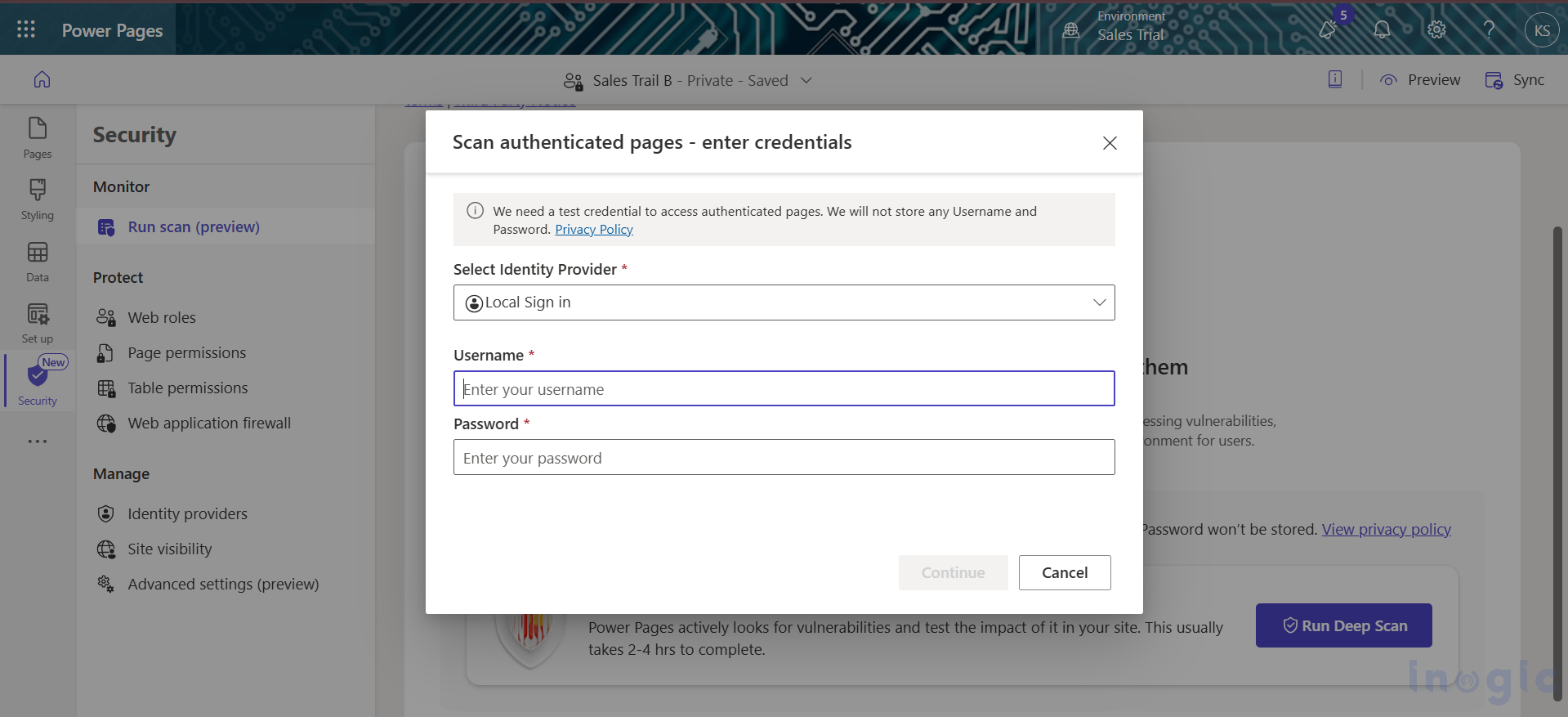Focus the Password input field
The image size is (1568, 717).
784,457
